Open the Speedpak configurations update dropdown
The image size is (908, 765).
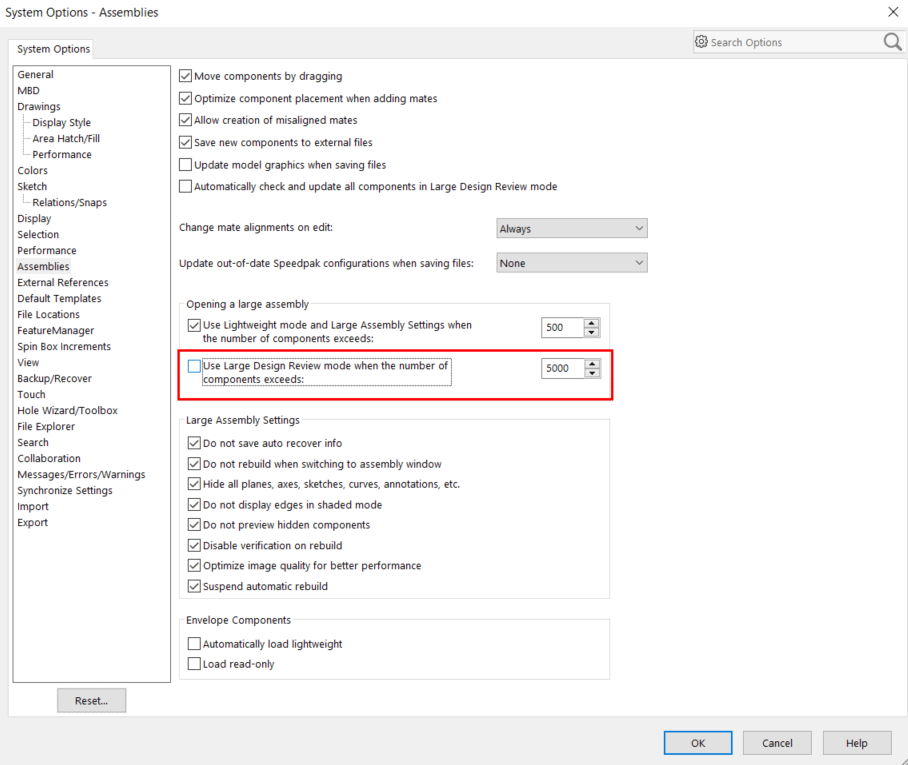pos(572,263)
